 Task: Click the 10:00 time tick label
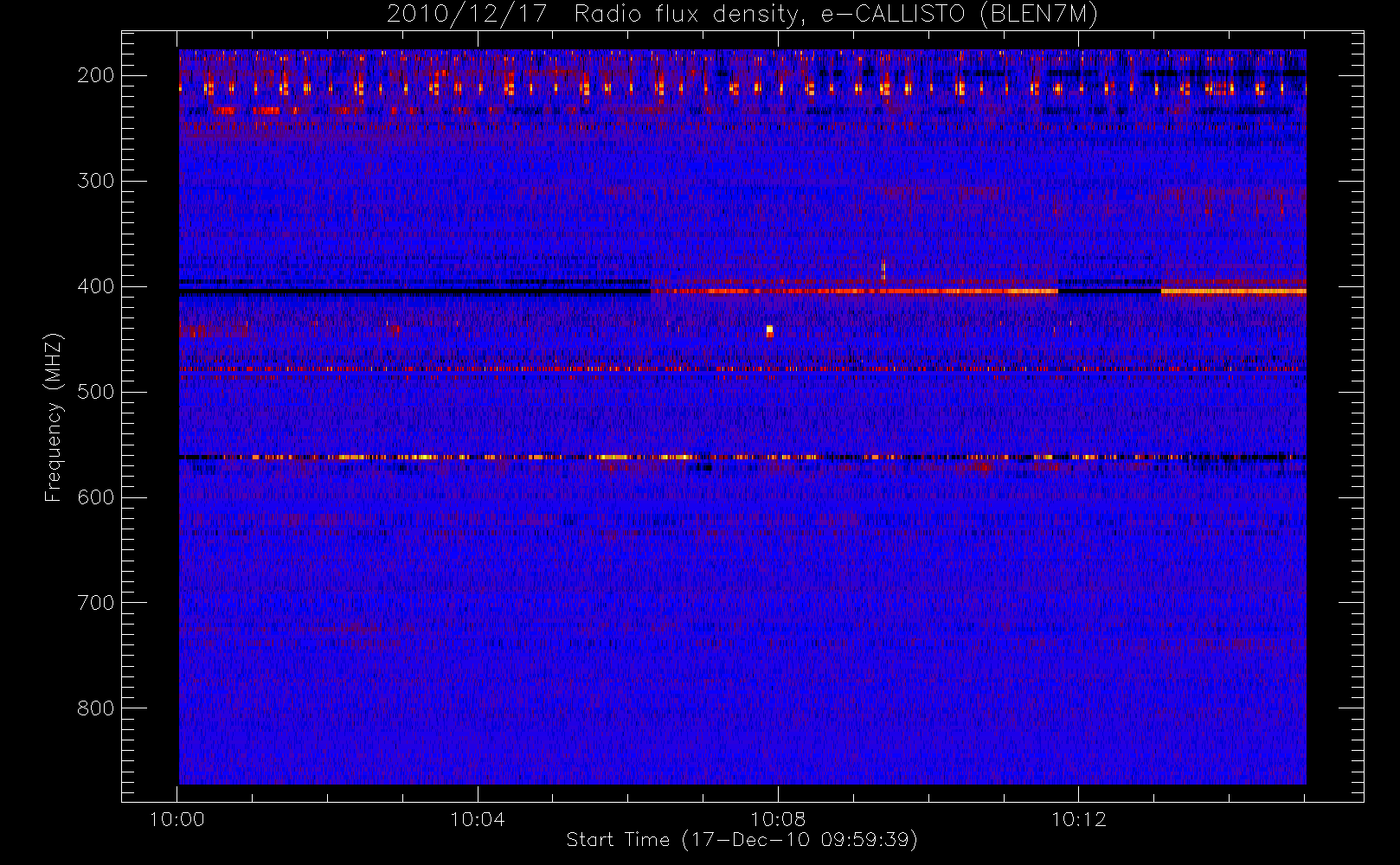pyautogui.click(x=177, y=819)
